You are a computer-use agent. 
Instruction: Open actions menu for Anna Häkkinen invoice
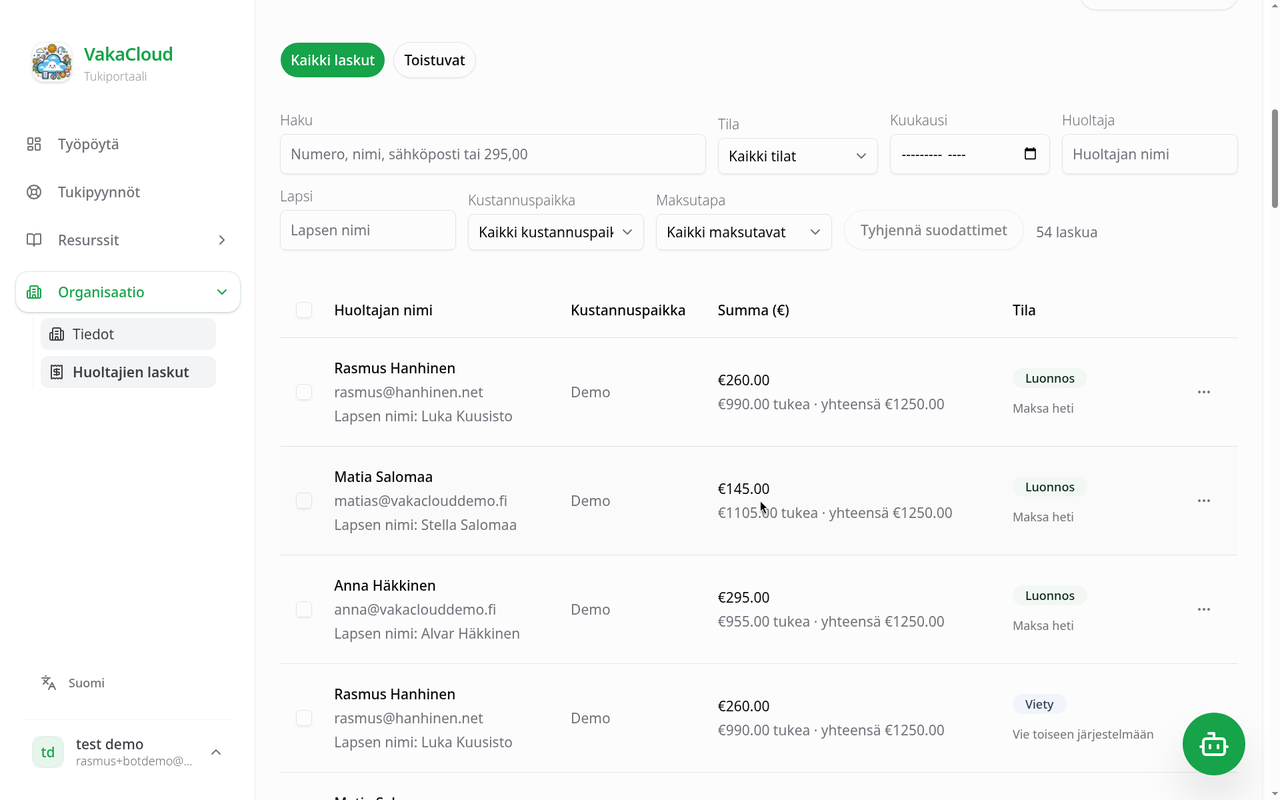1204,609
